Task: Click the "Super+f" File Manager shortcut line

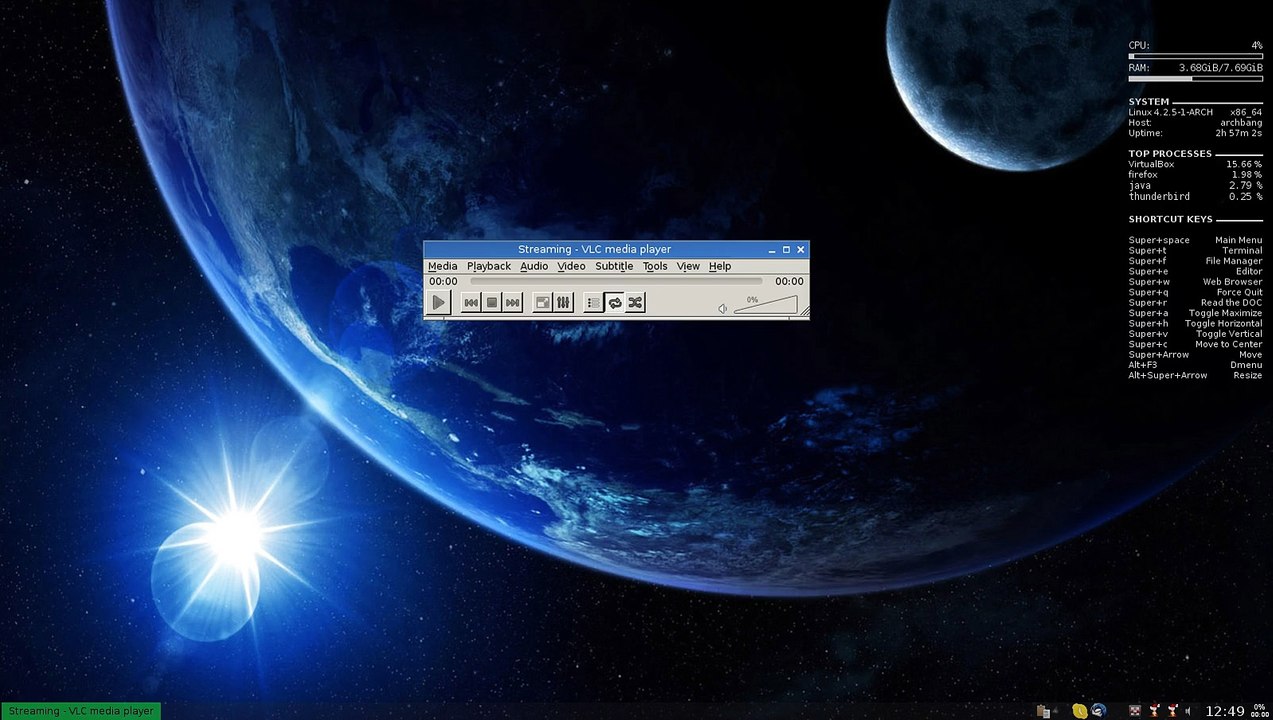Action: point(1195,261)
